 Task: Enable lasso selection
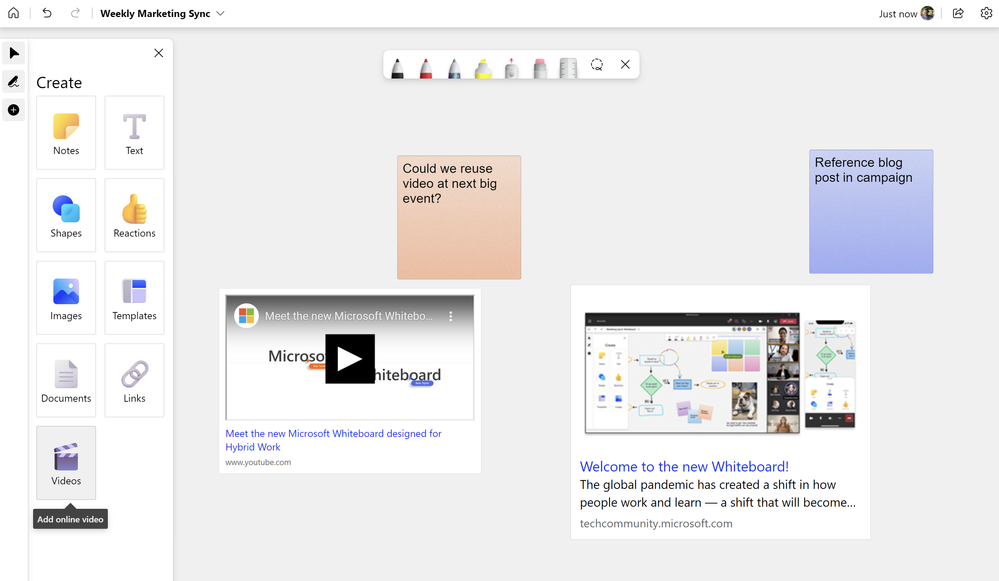click(597, 65)
